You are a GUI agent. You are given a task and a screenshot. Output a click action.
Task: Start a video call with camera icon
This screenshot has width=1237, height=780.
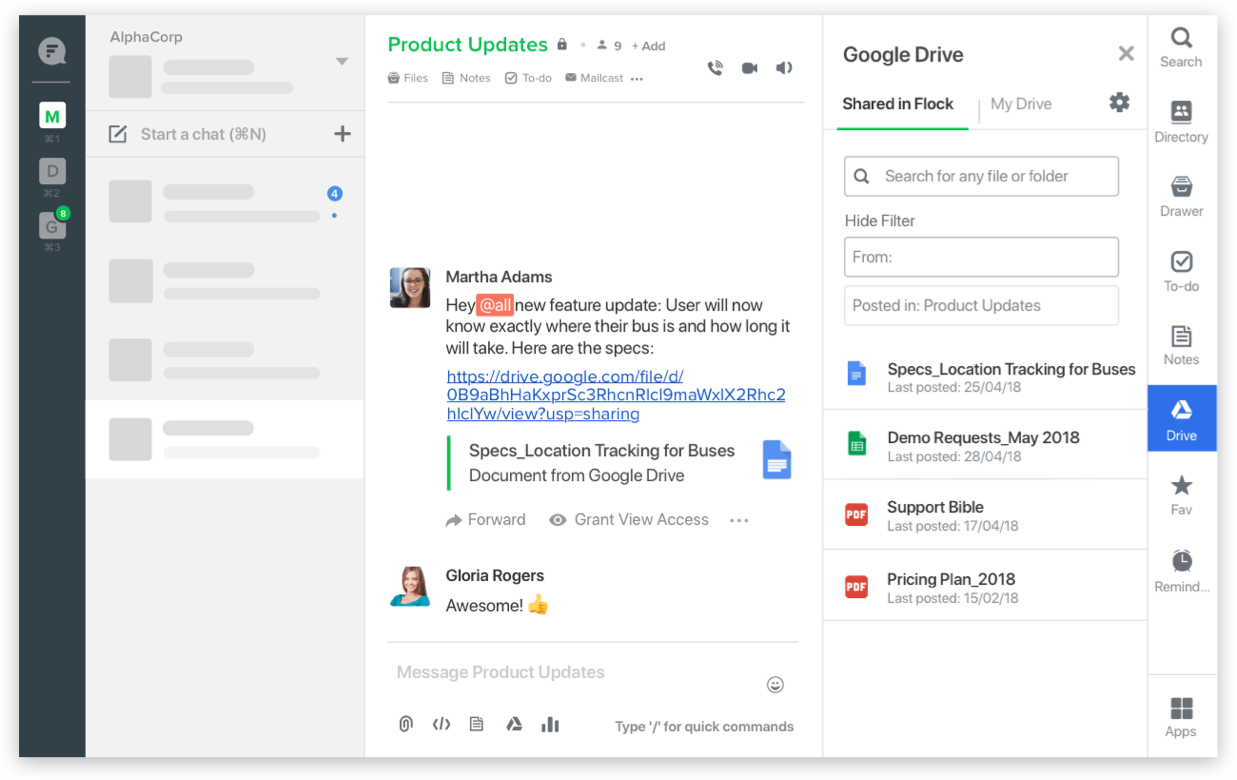coord(749,68)
